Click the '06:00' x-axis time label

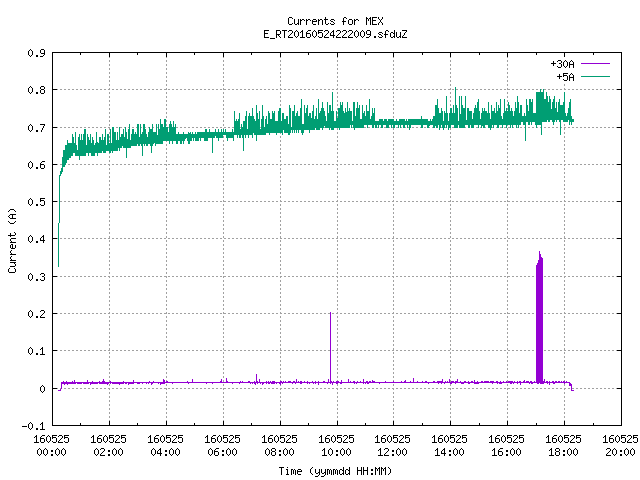(222, 453)
